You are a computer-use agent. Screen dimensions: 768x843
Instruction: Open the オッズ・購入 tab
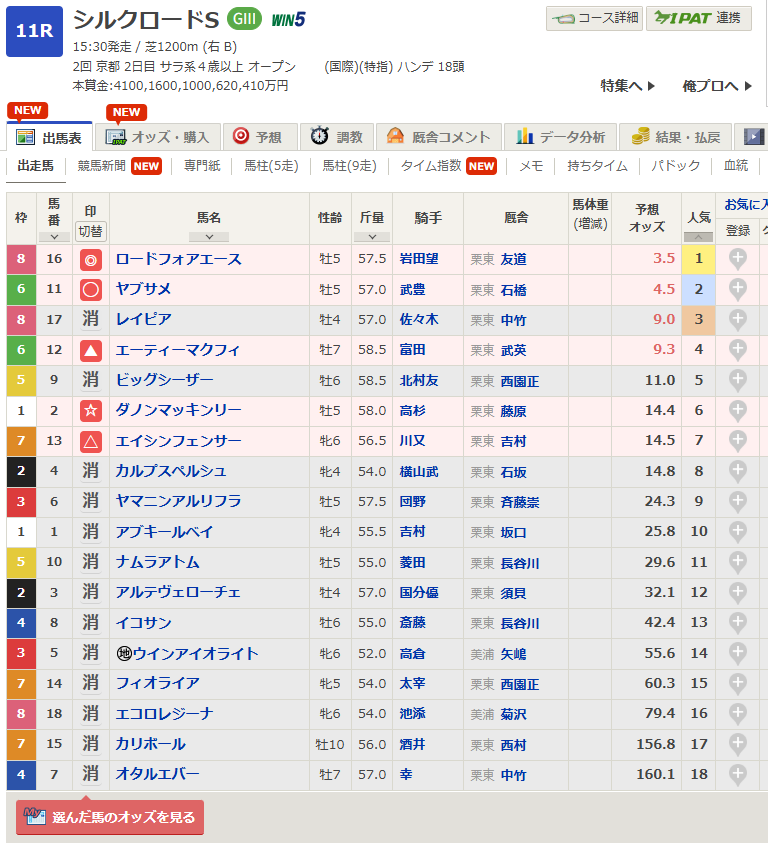tap(158, 137)
